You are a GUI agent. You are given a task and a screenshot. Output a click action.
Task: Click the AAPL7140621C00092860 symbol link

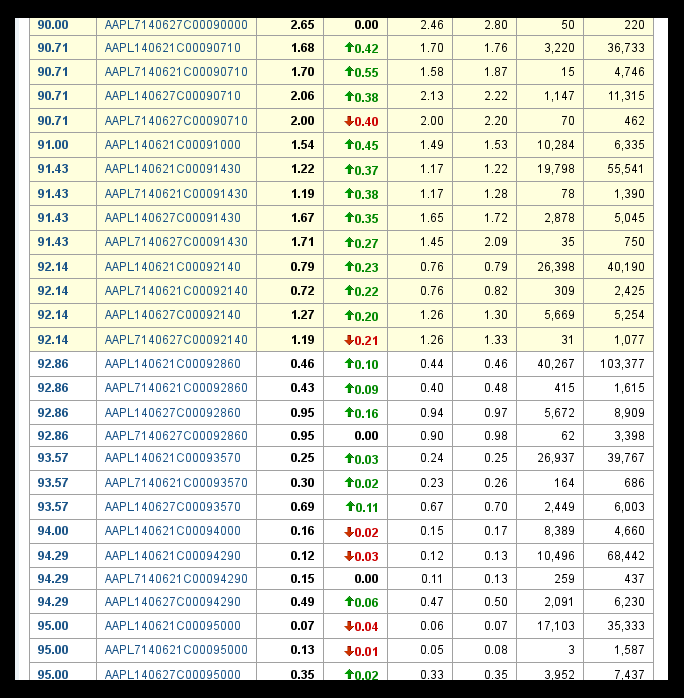pyautogui.click(x=176, y=388)
